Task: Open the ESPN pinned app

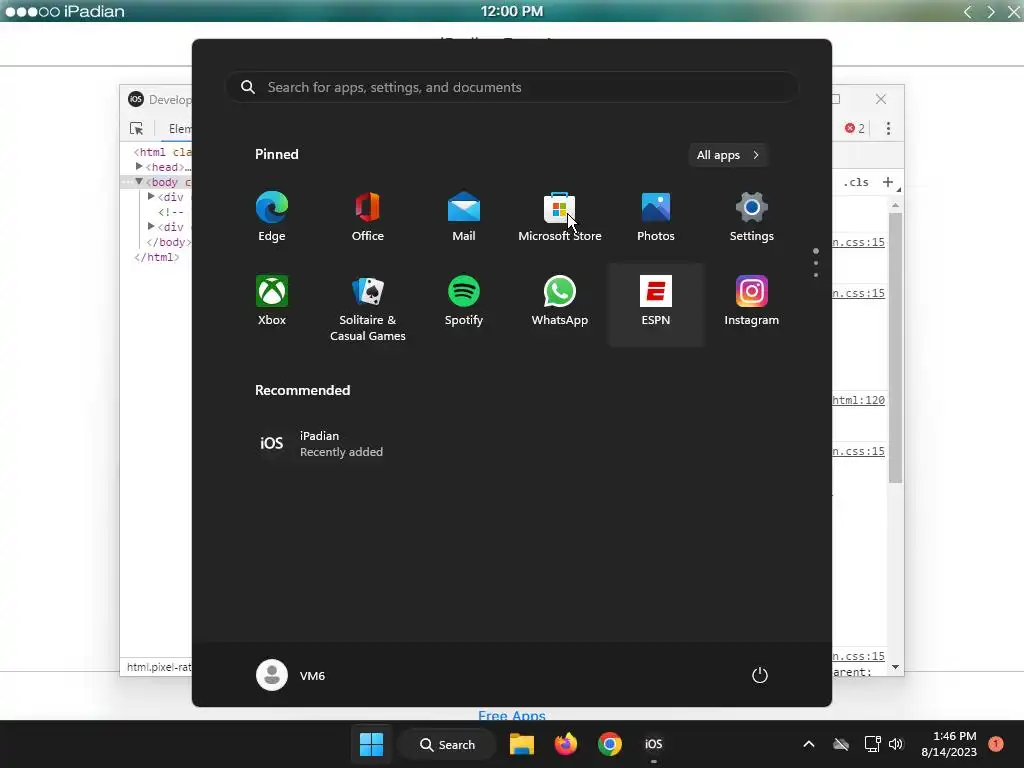Action: 656,305
